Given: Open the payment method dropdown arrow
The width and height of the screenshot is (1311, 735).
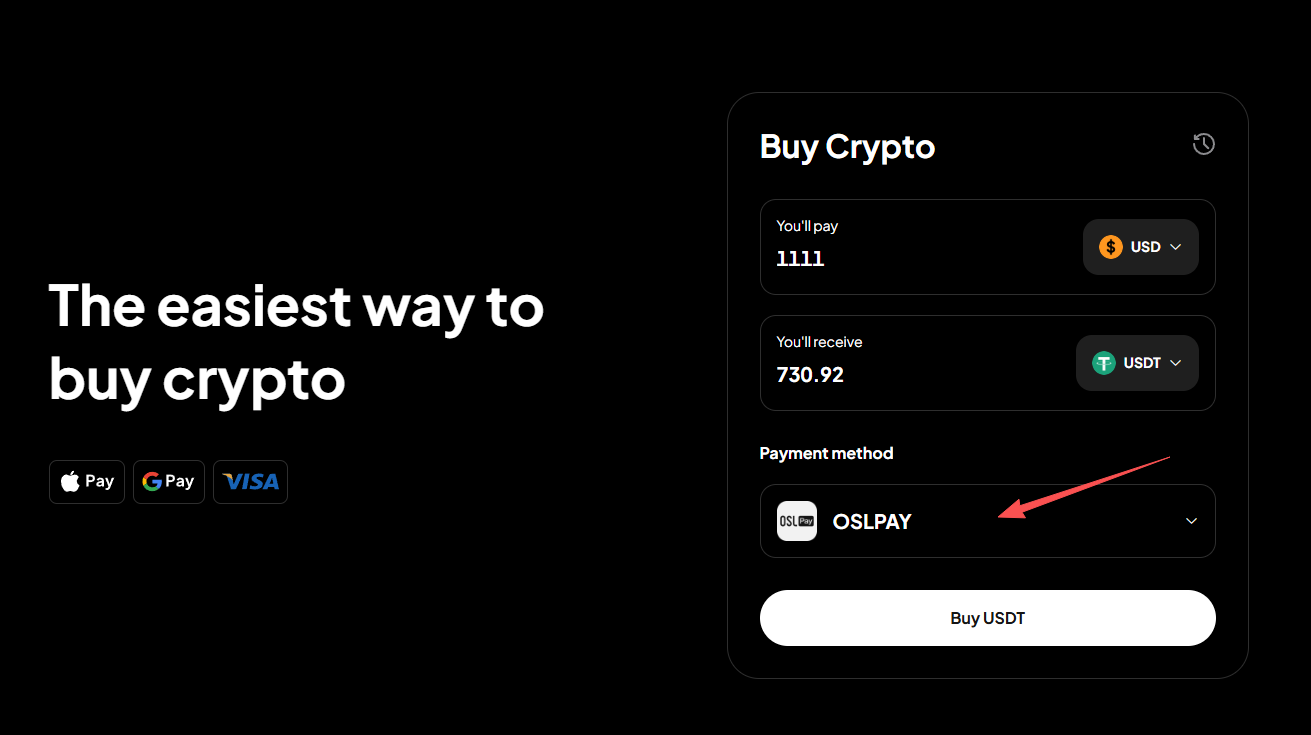Looking at the screenshot, I should pyautogui.click(x=1191, y=521).
